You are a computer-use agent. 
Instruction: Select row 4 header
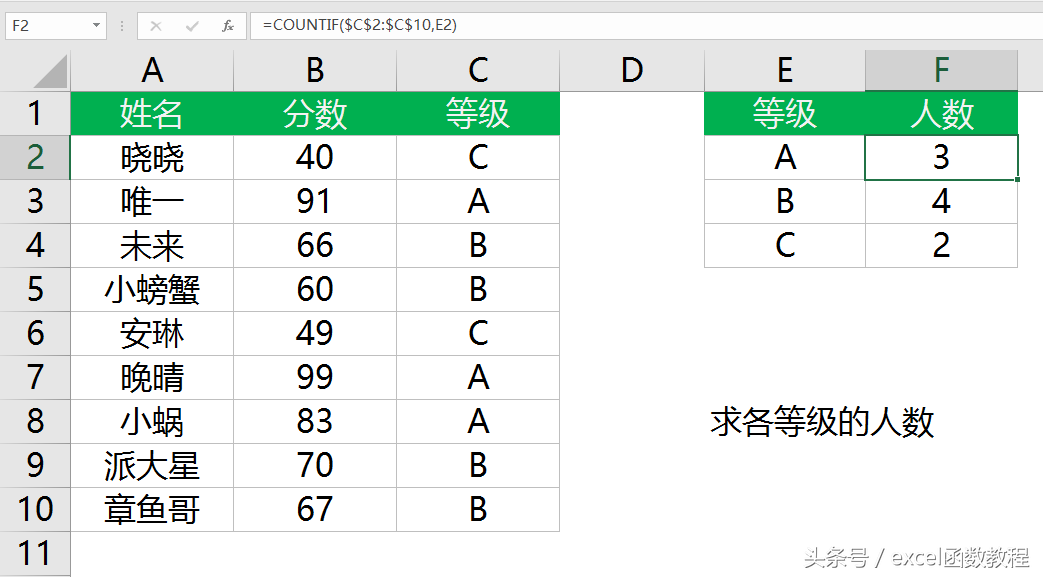click(x=35, y=246)
